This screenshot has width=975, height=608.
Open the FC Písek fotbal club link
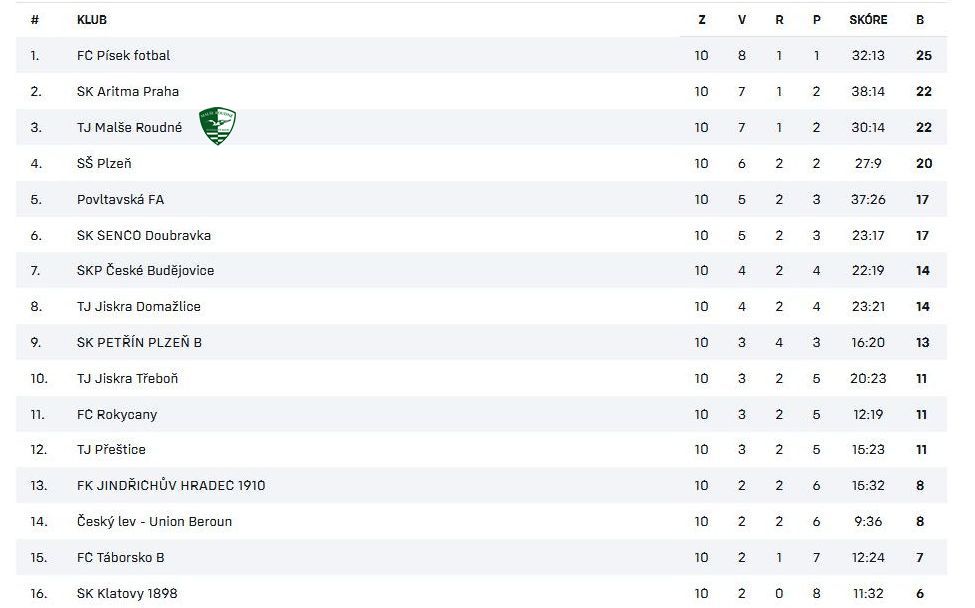pyautogui.click(x=123, y=55)
